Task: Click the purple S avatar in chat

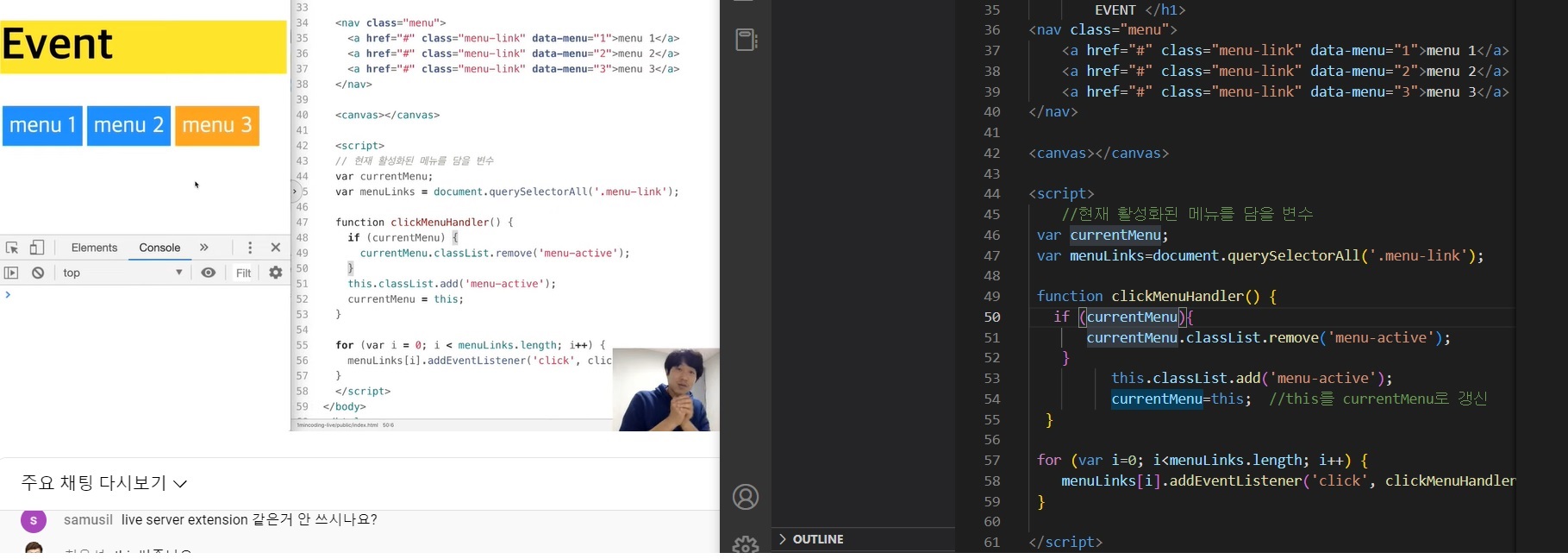Action: click(33, 520)
